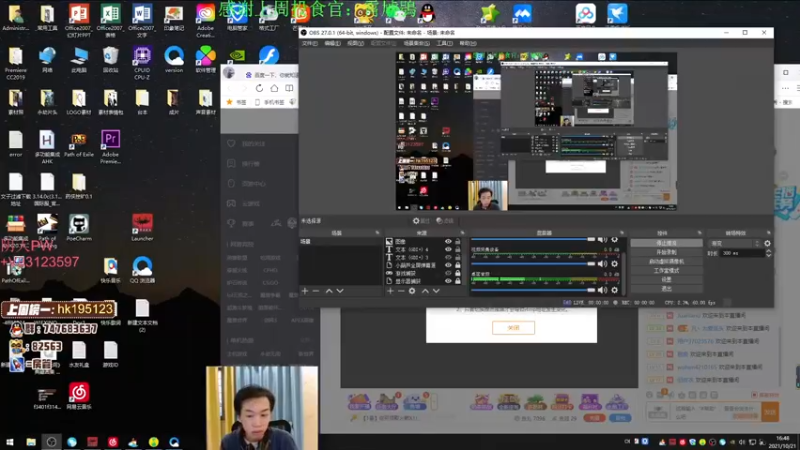Toggle lock on 文本 (GDI+) 4 source

pos(458,249)
